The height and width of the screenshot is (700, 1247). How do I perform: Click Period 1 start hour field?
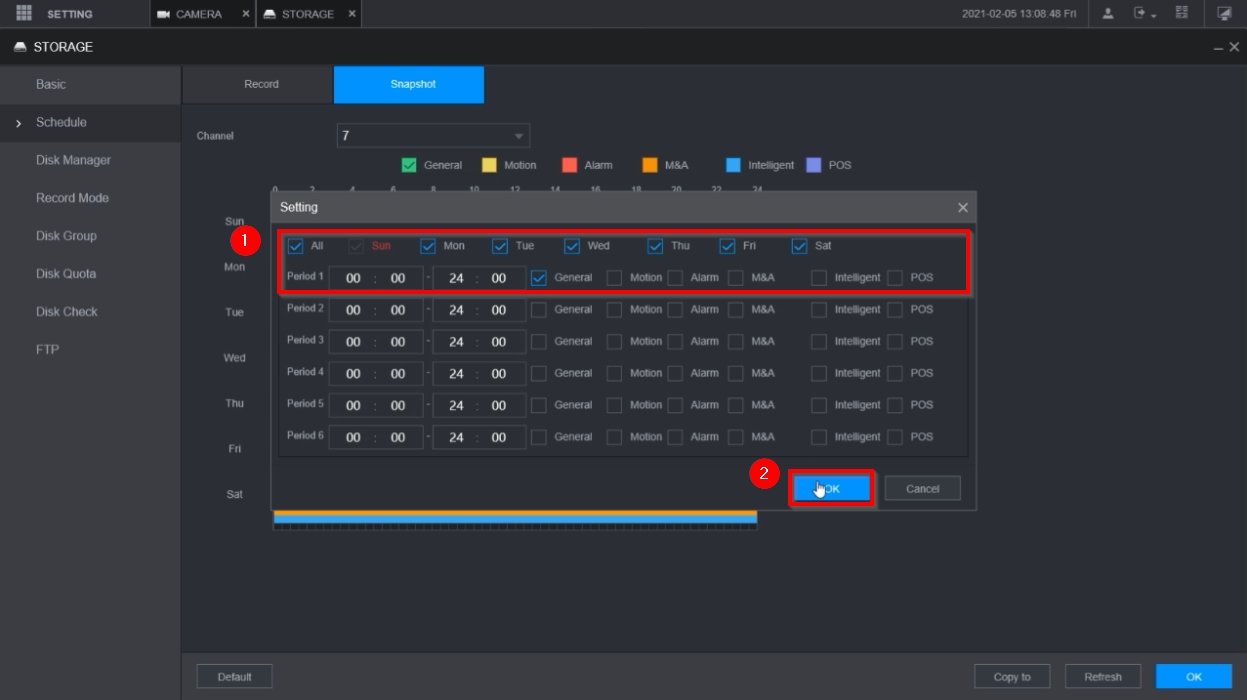point(353,278)
